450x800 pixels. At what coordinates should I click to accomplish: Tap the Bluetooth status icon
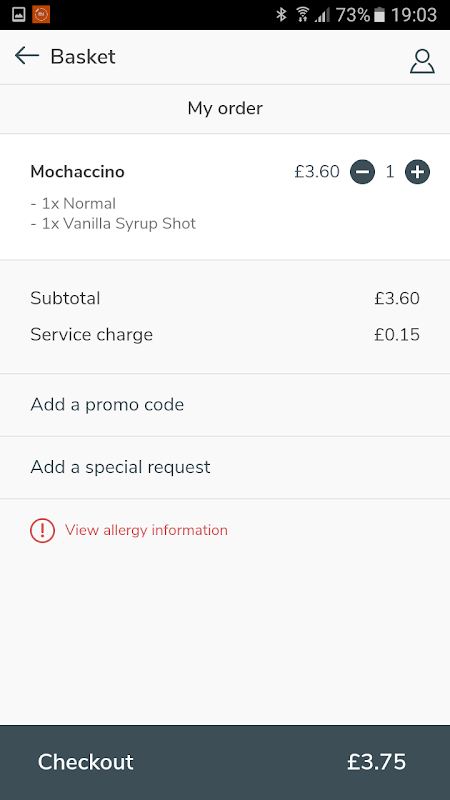tap(281, 15)
